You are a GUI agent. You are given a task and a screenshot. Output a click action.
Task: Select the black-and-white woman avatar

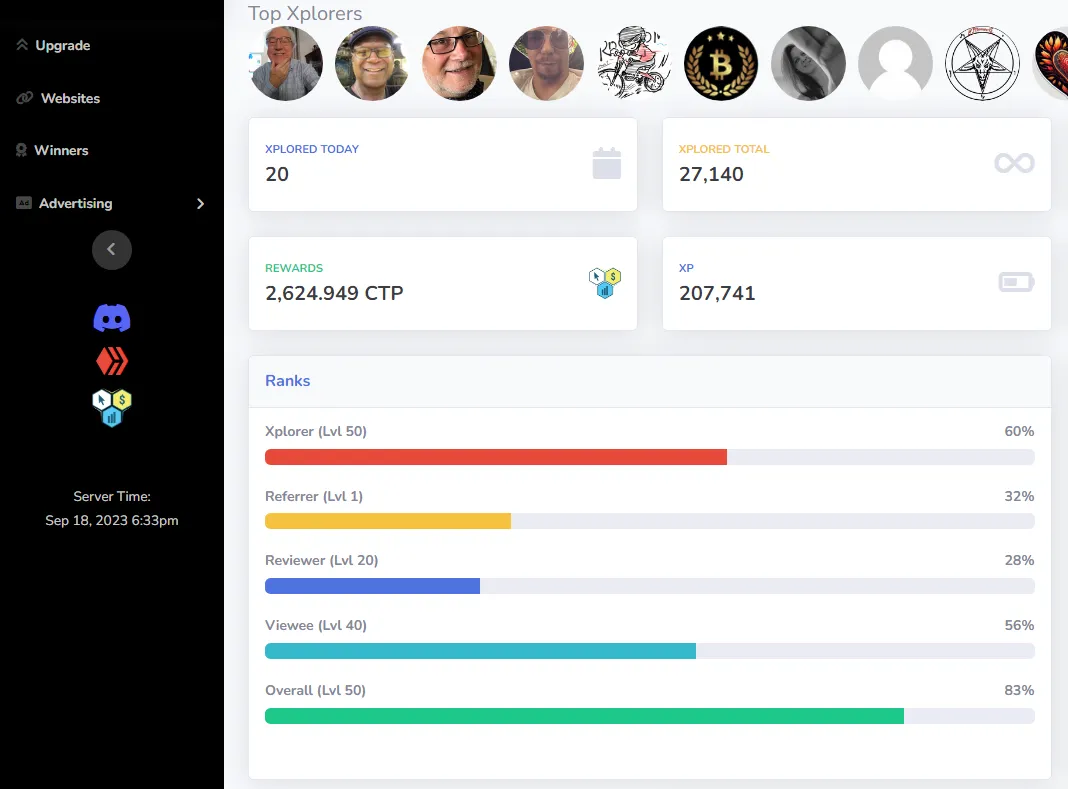(x=808, y=63)
